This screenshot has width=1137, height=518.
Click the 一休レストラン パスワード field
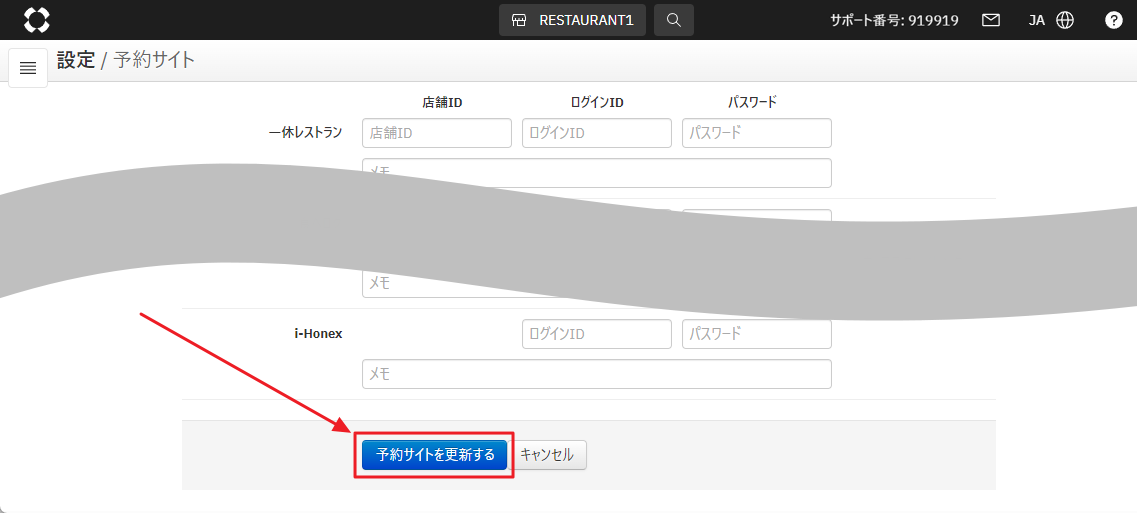pos(756,133)
